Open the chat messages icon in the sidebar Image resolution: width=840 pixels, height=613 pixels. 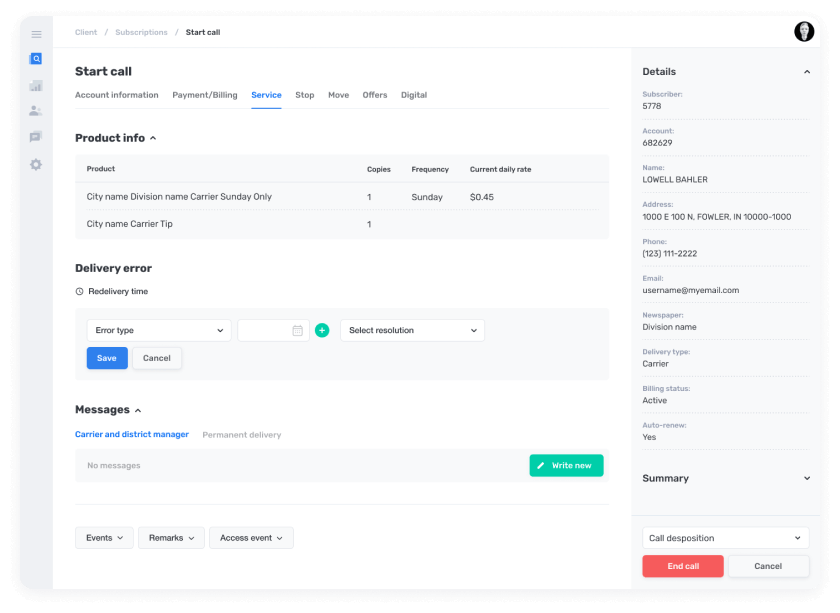36,136
